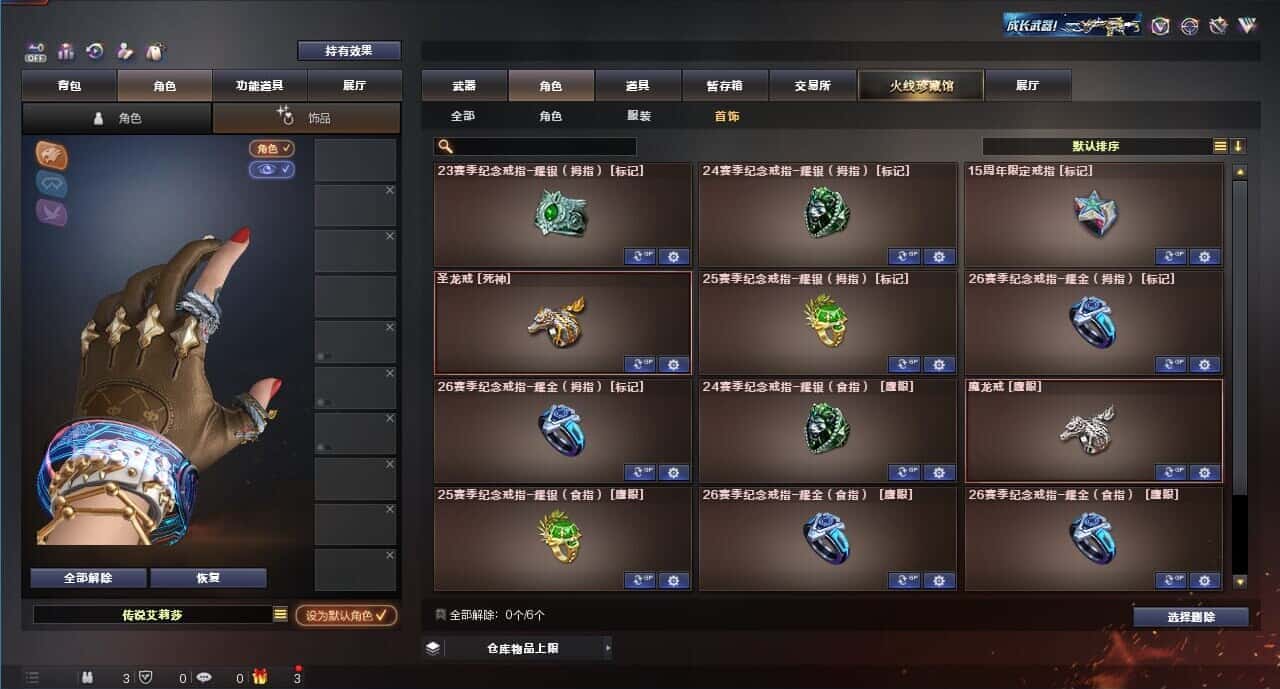
Task: Select the purple wing accessory category icon
Action: [51, 212]
